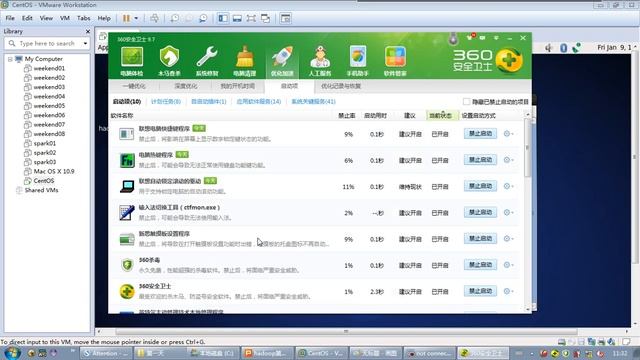Click CentOS guest volume speaker icon
This screenshot has width=640, height=360.
pos(548,48)
